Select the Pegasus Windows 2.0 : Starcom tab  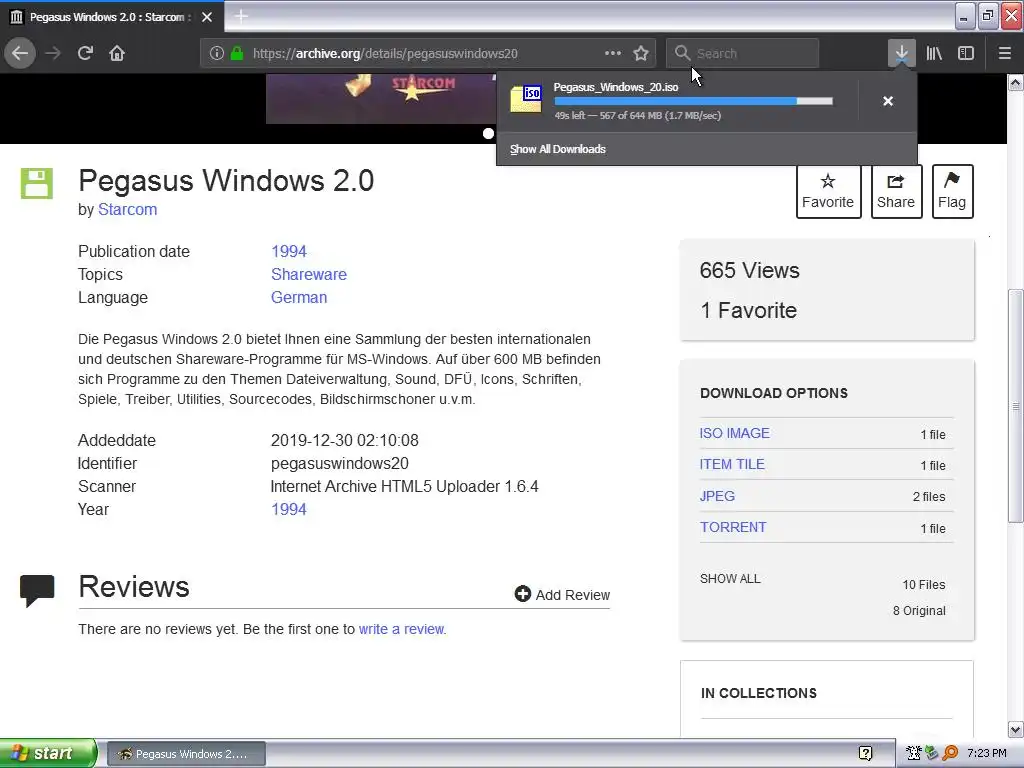[x=112, y=17]
